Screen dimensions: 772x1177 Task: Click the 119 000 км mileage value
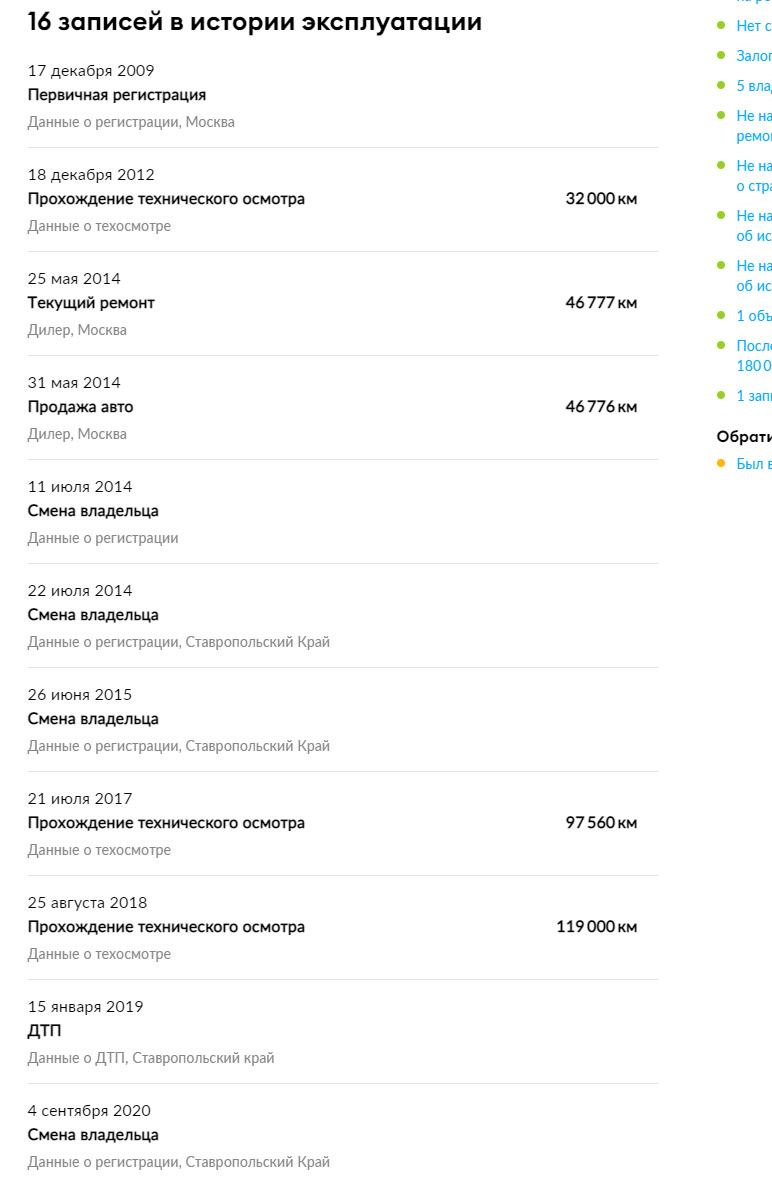tap(596, 927)
